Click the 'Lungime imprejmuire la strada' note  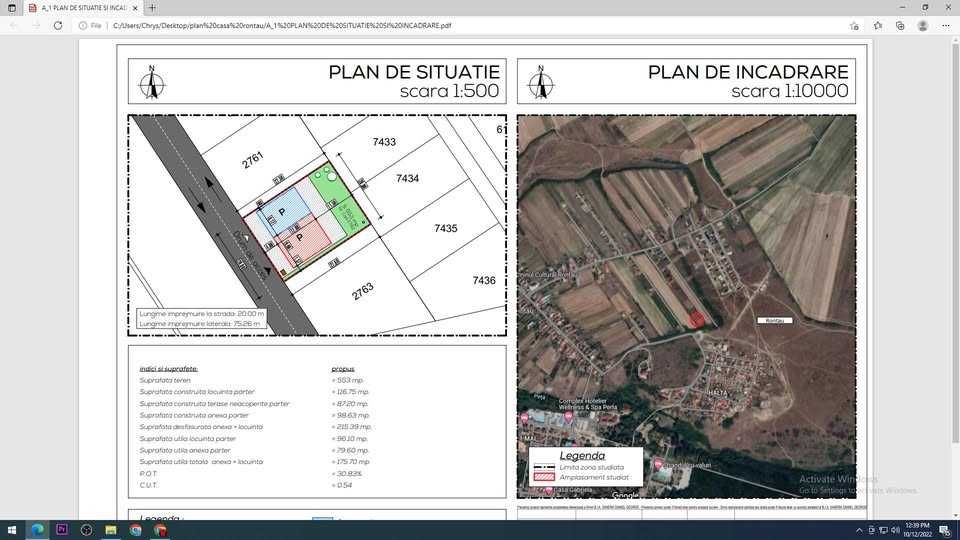[201, 313]
